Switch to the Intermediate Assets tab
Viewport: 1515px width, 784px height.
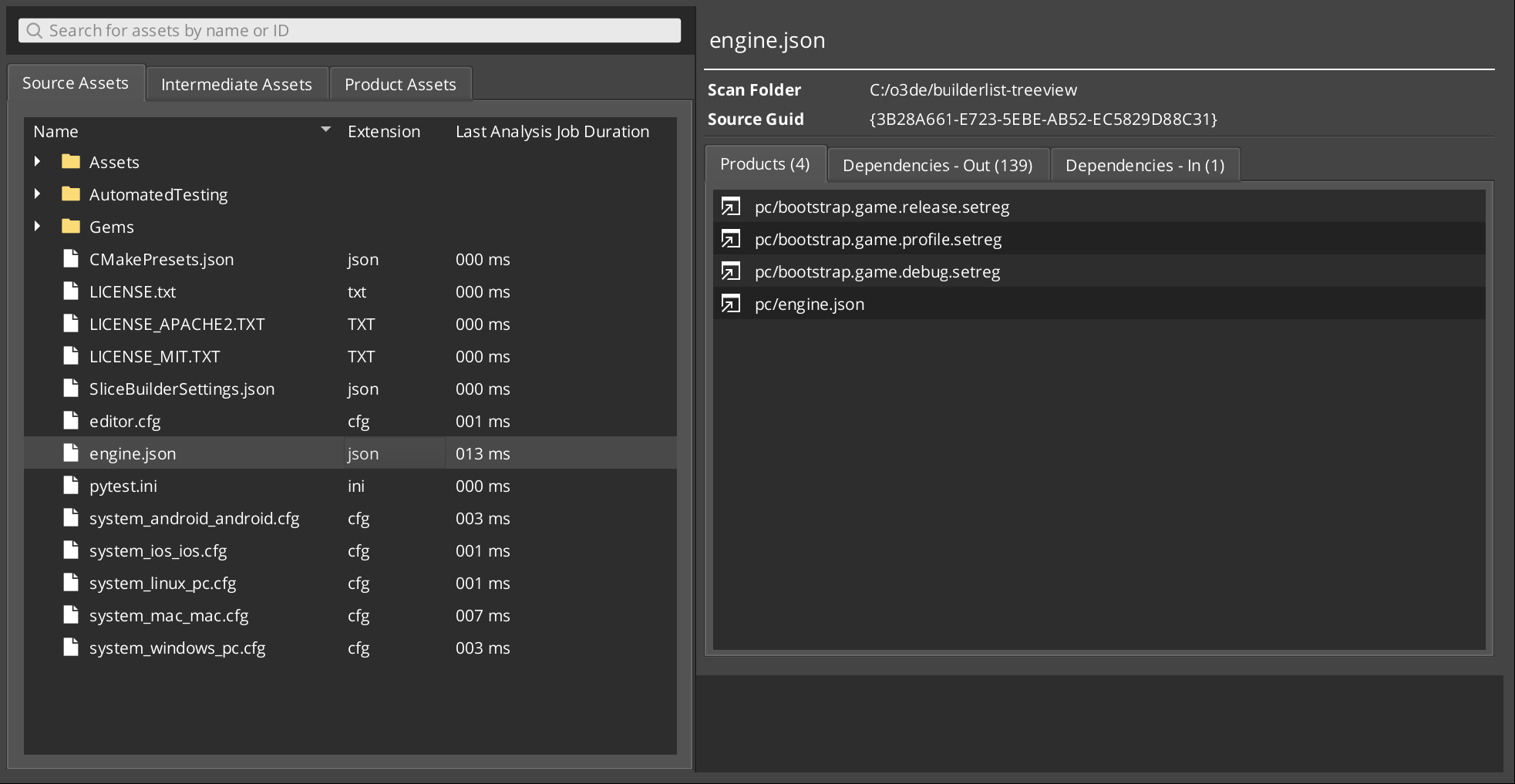236,83
